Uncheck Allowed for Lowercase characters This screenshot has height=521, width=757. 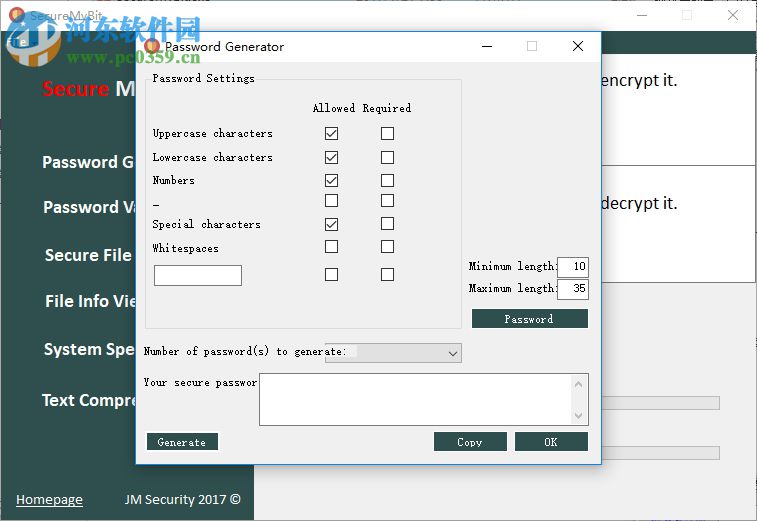331,157
